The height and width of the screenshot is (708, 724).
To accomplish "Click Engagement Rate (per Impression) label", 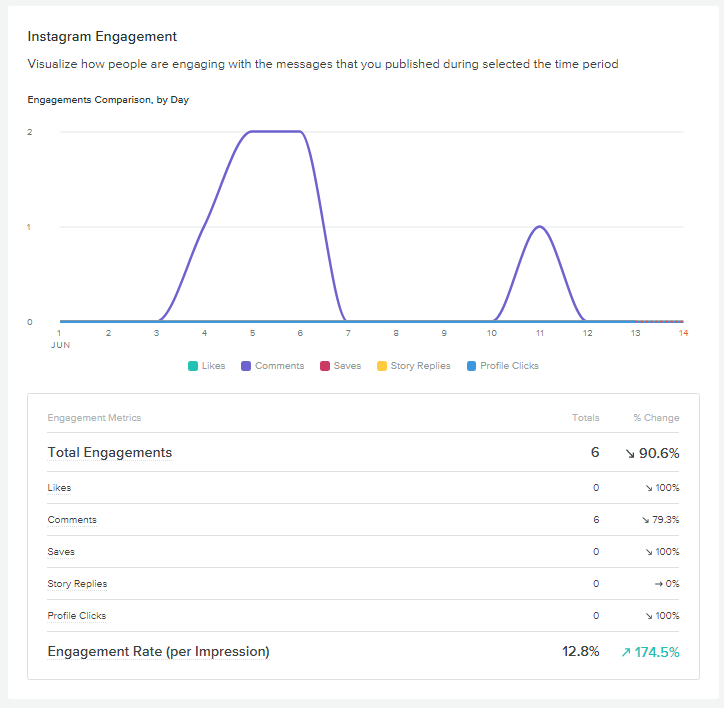I will (158, 652).
